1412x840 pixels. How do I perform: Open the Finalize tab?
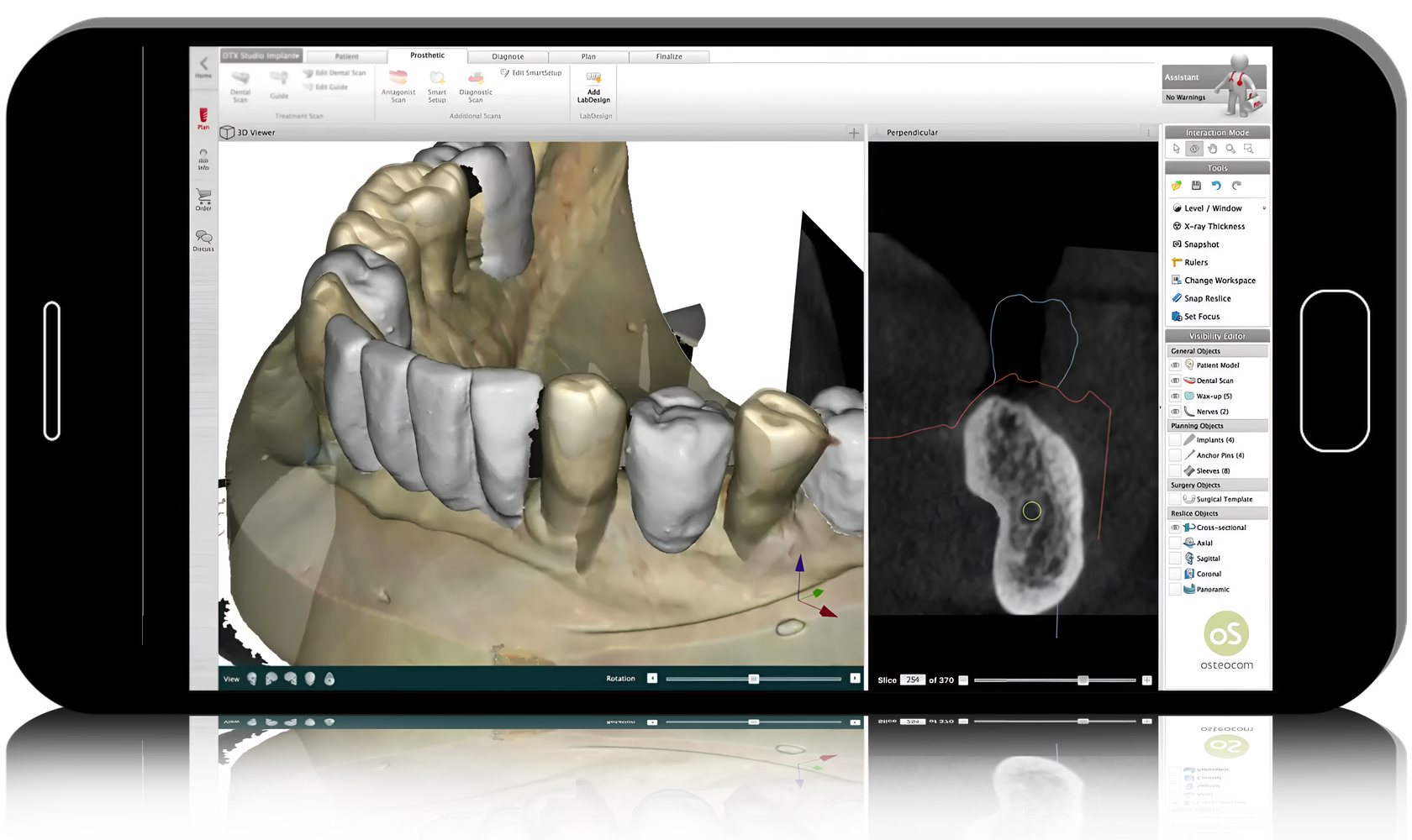point(669,56)
